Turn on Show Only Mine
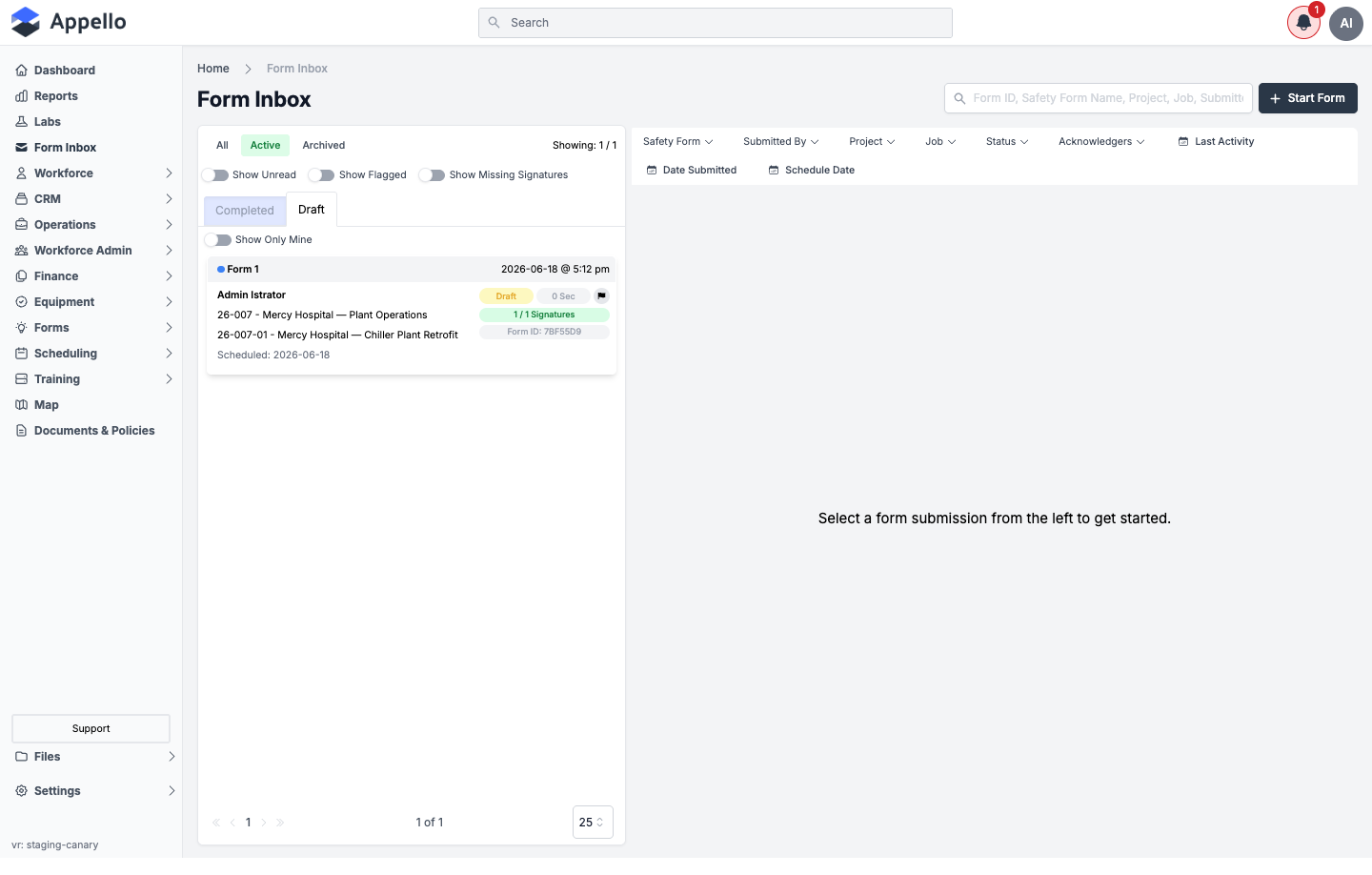 coord(218,240)
